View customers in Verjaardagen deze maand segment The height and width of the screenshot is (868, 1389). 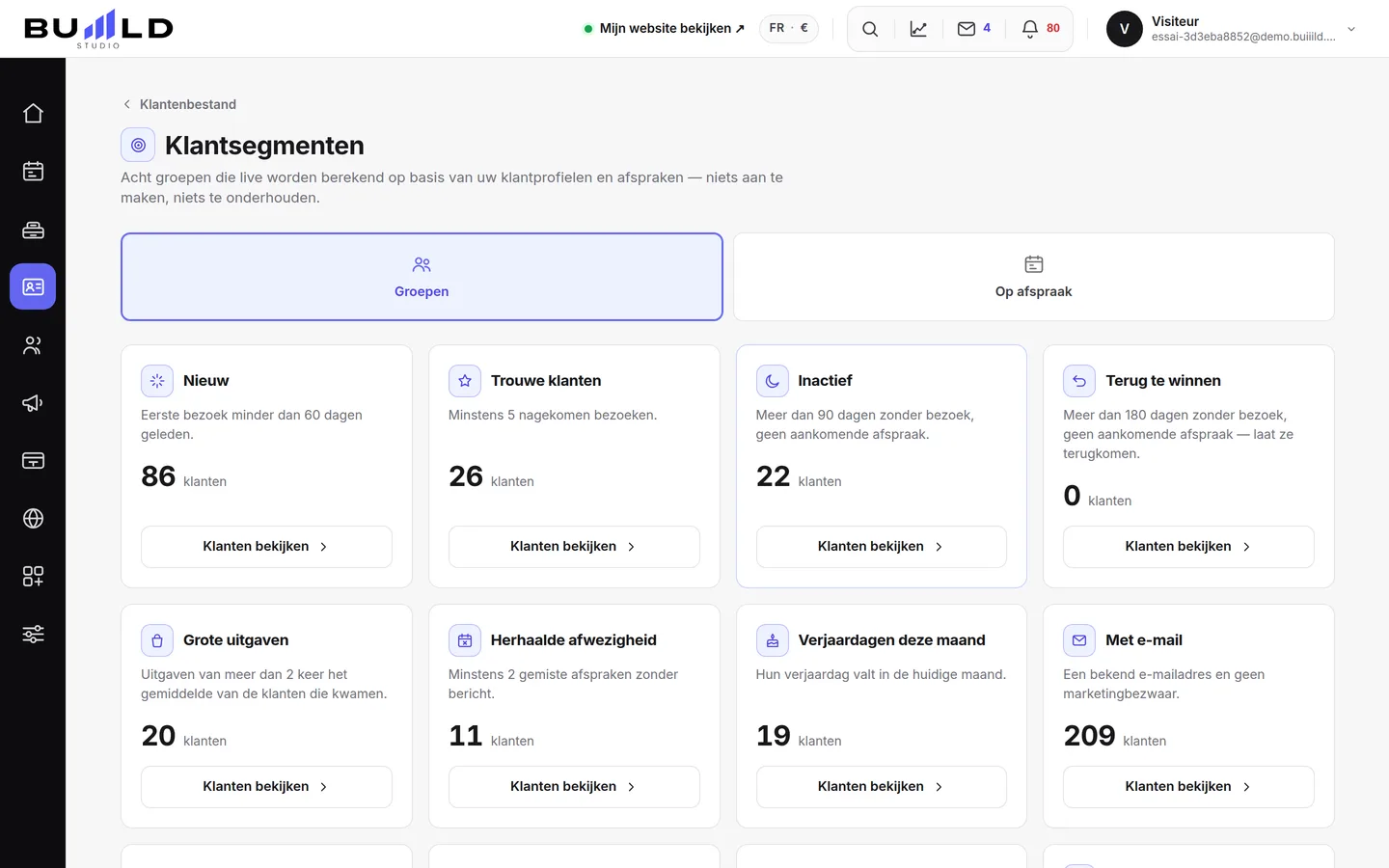coord(882,787)
